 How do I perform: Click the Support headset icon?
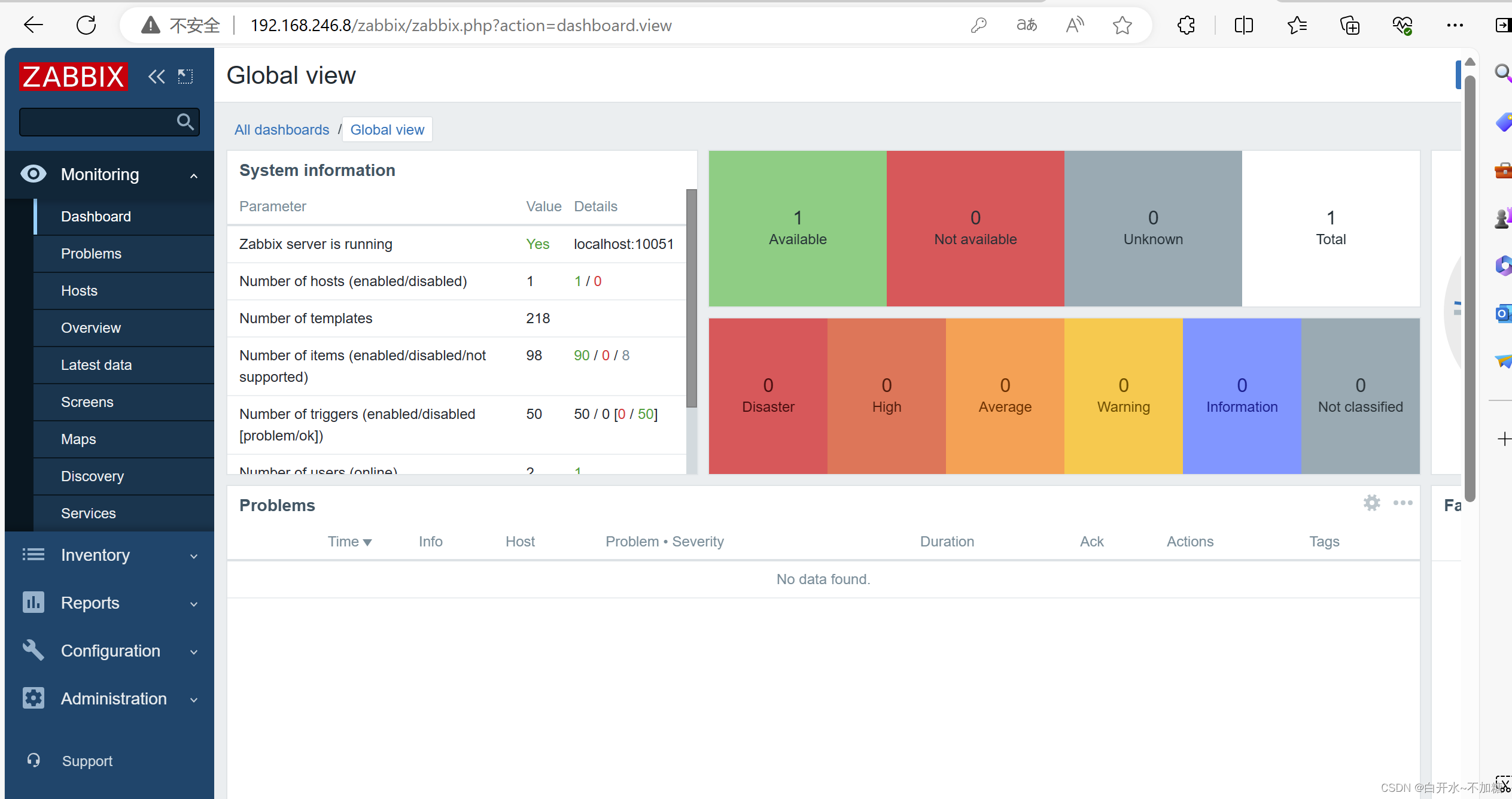[34, 760]
